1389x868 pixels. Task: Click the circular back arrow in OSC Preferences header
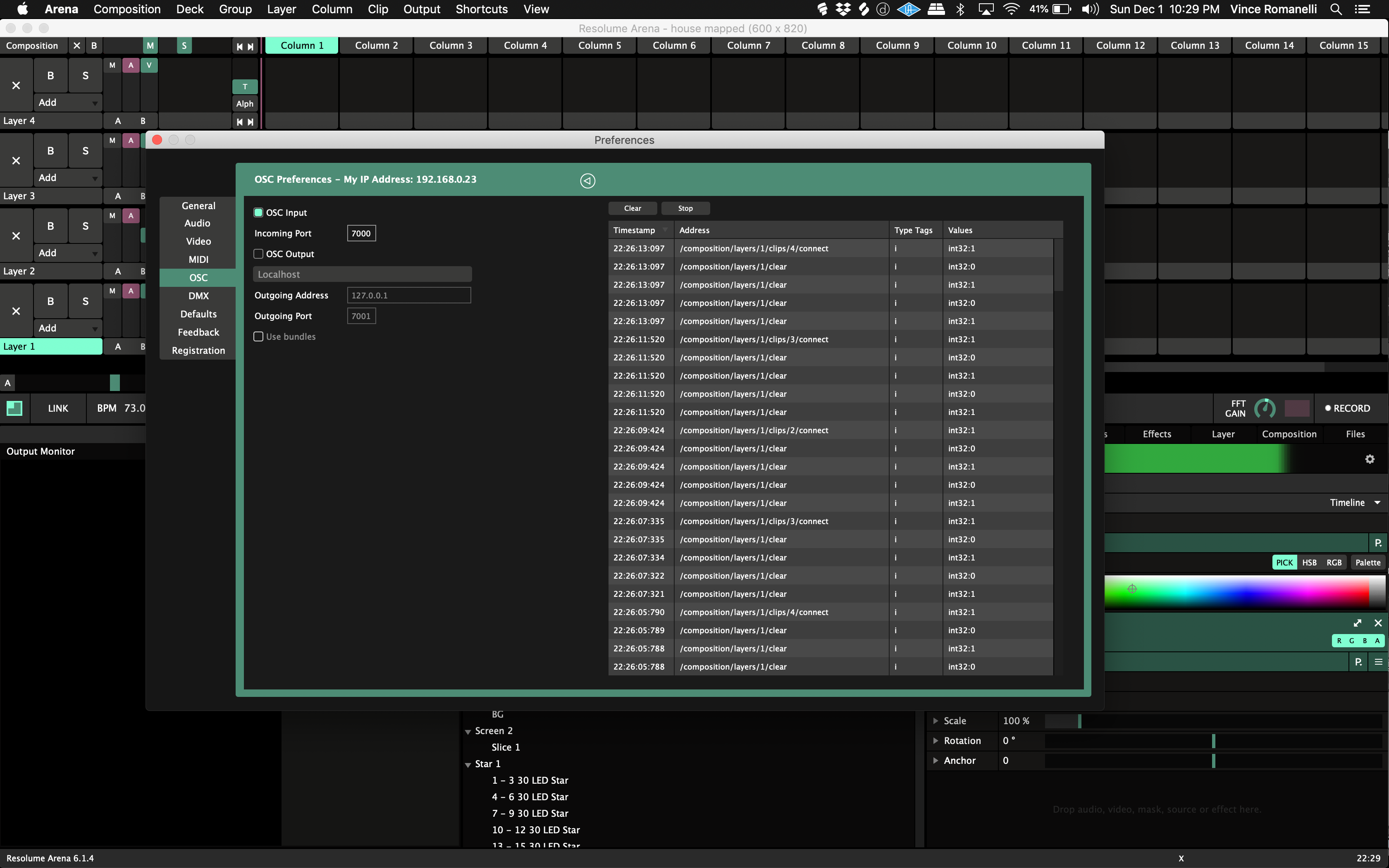(587, 181)
